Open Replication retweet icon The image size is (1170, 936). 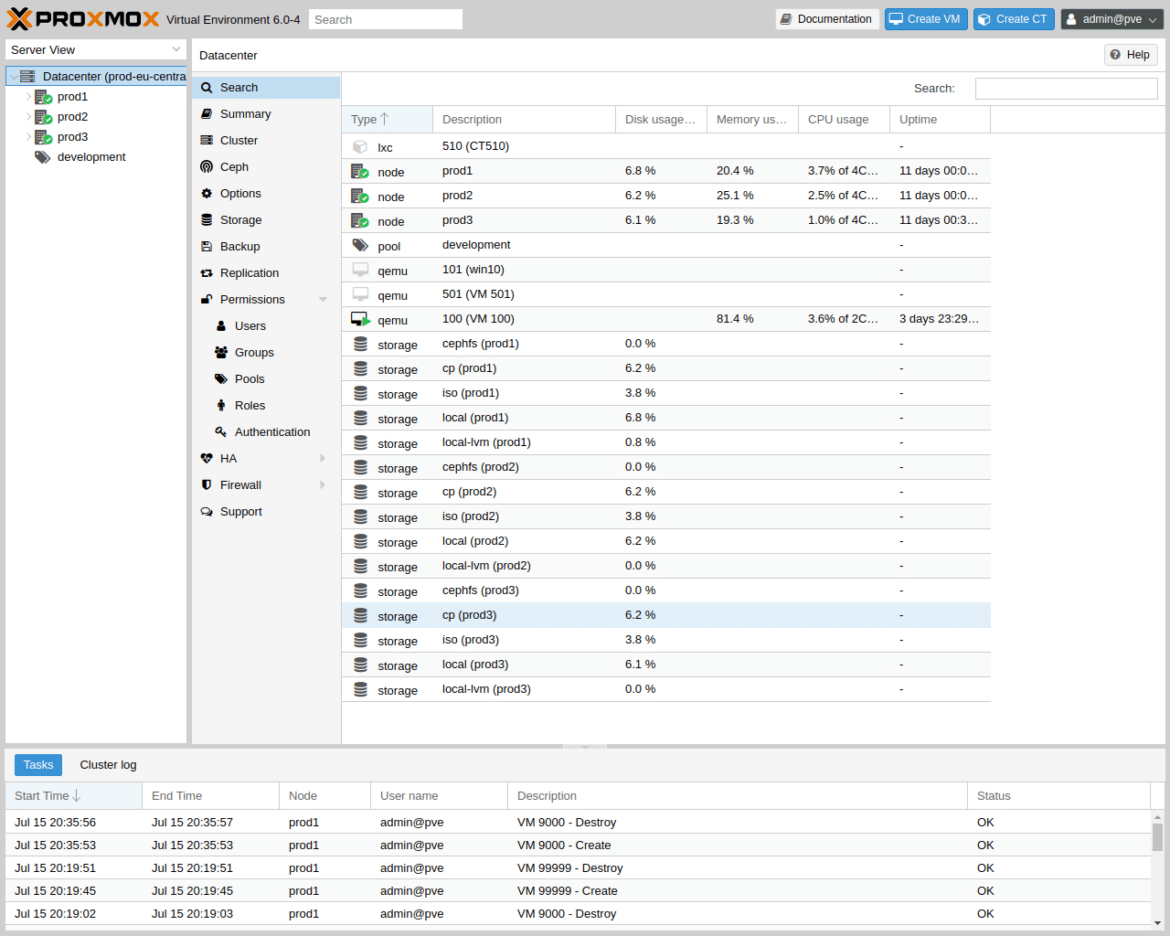pos(207,272)
